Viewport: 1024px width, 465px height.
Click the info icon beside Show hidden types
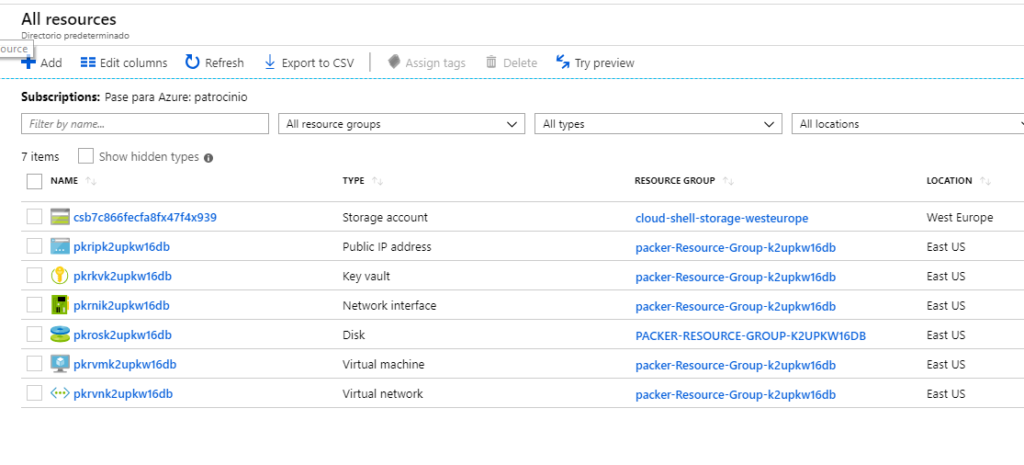click(x=208, y=157)
